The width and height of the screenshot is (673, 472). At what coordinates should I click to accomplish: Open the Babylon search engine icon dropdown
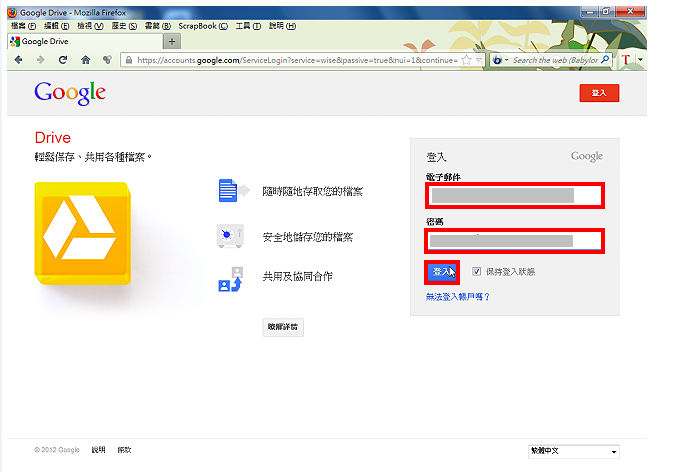click(x=500, y=60)
